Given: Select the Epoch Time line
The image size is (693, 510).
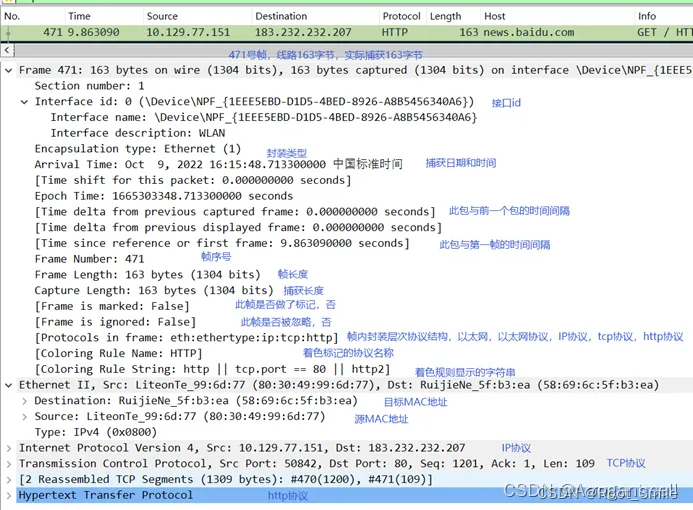Looking at the screenshot, I should pyautogui.click(x=150, y=196).
